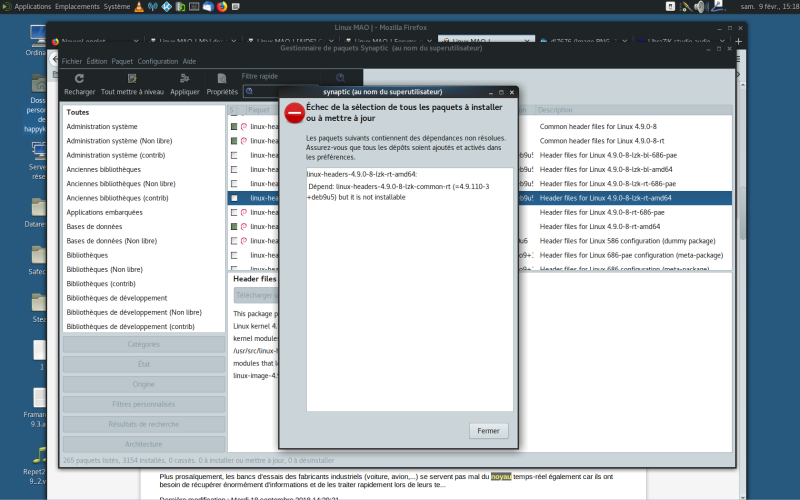This screenshot has width=800, height=500.
Task: Click the Architecture filter button
Action: 144,444
